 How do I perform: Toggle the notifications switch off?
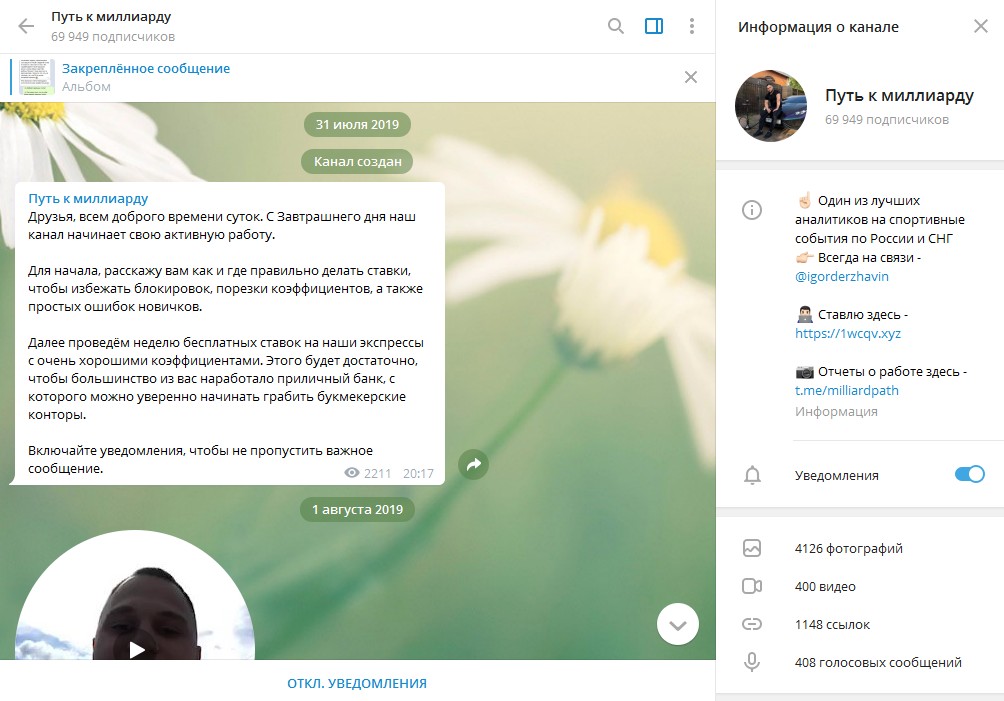[x=969, y=474]
